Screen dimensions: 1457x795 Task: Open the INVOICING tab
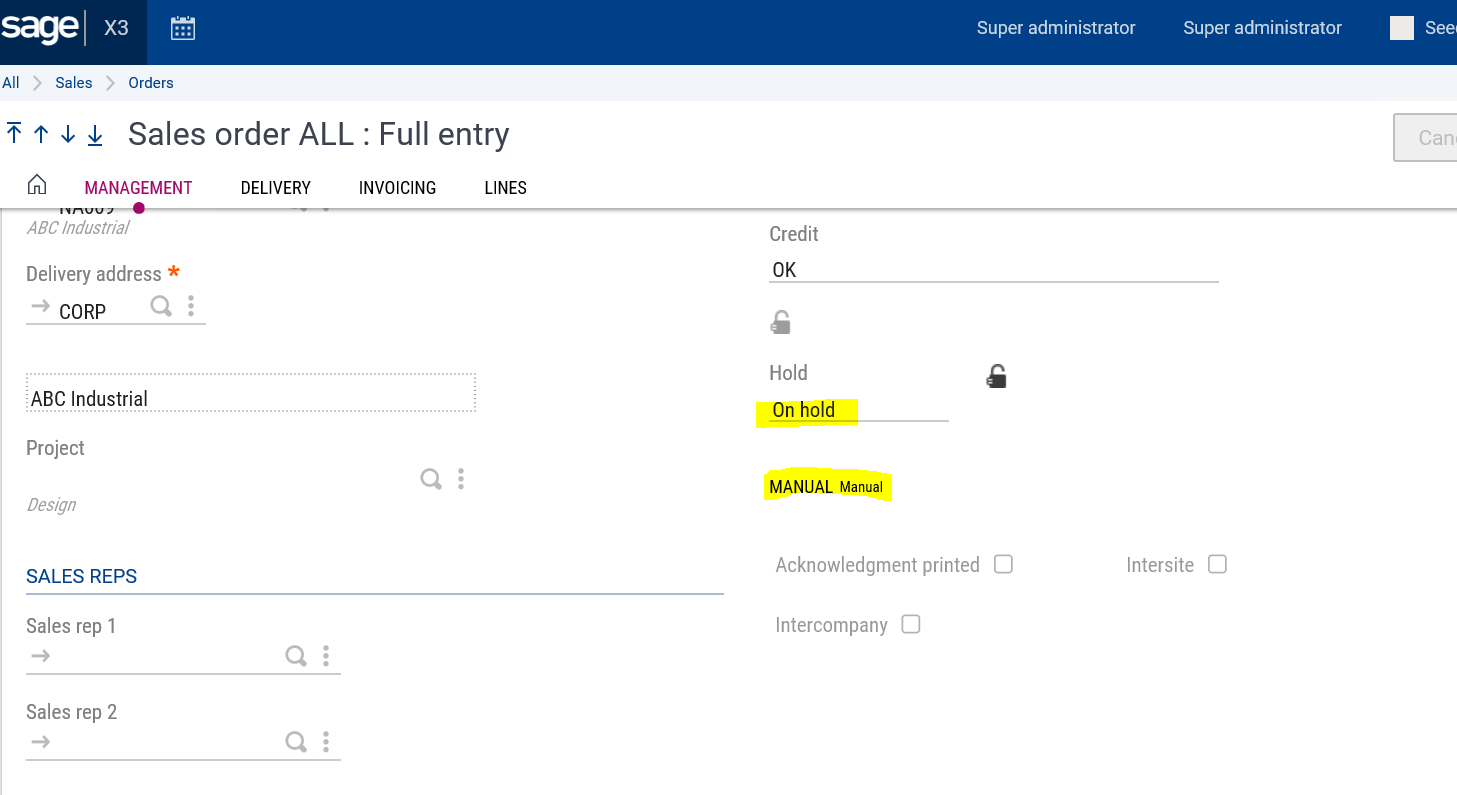[x=397, y=188]
